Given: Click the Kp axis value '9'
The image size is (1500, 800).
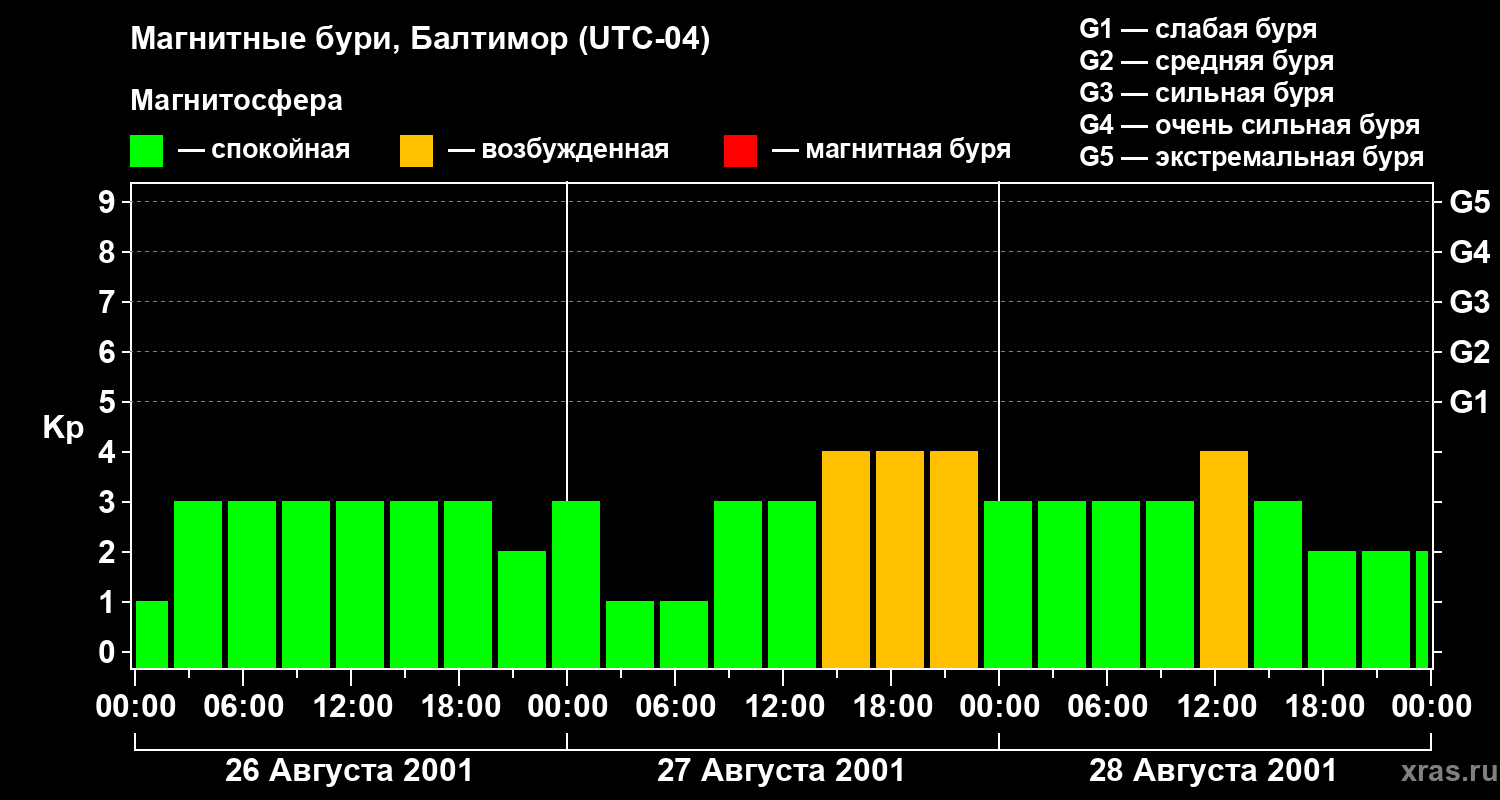Looking at the screenshot, I should [x=109, y=202].
